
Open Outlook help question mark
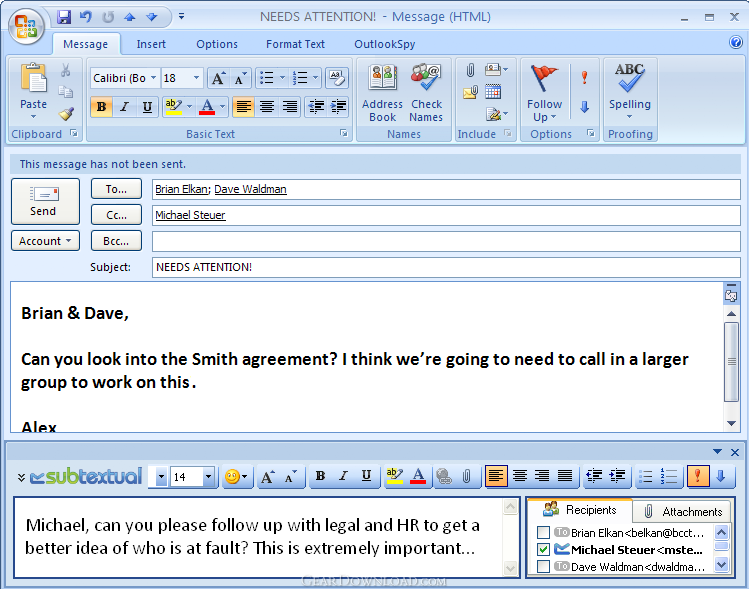[736, 43]
